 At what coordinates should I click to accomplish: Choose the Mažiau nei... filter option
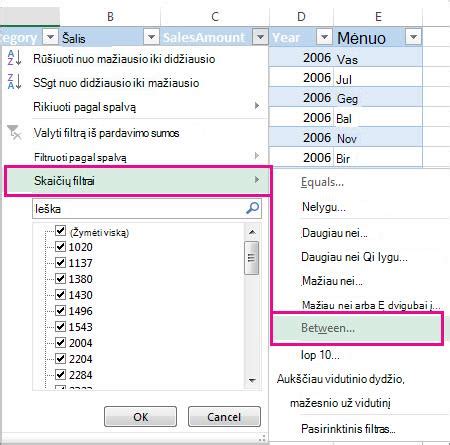(332, 281)
